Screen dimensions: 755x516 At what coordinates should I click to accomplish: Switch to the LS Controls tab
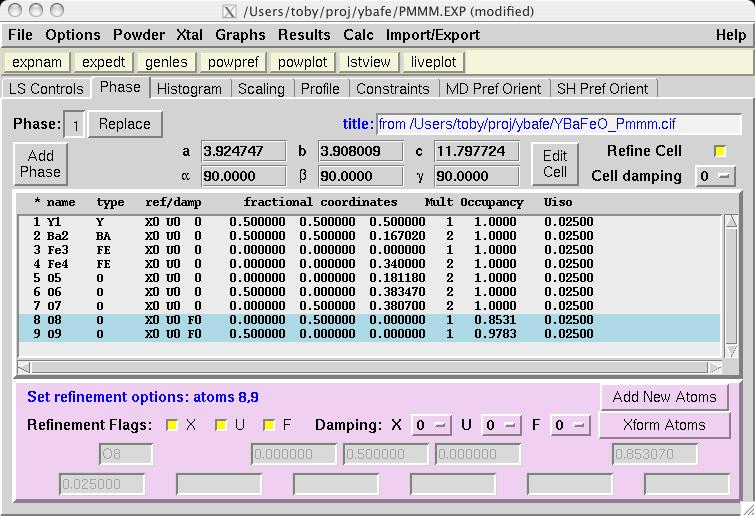click(46, 89)
